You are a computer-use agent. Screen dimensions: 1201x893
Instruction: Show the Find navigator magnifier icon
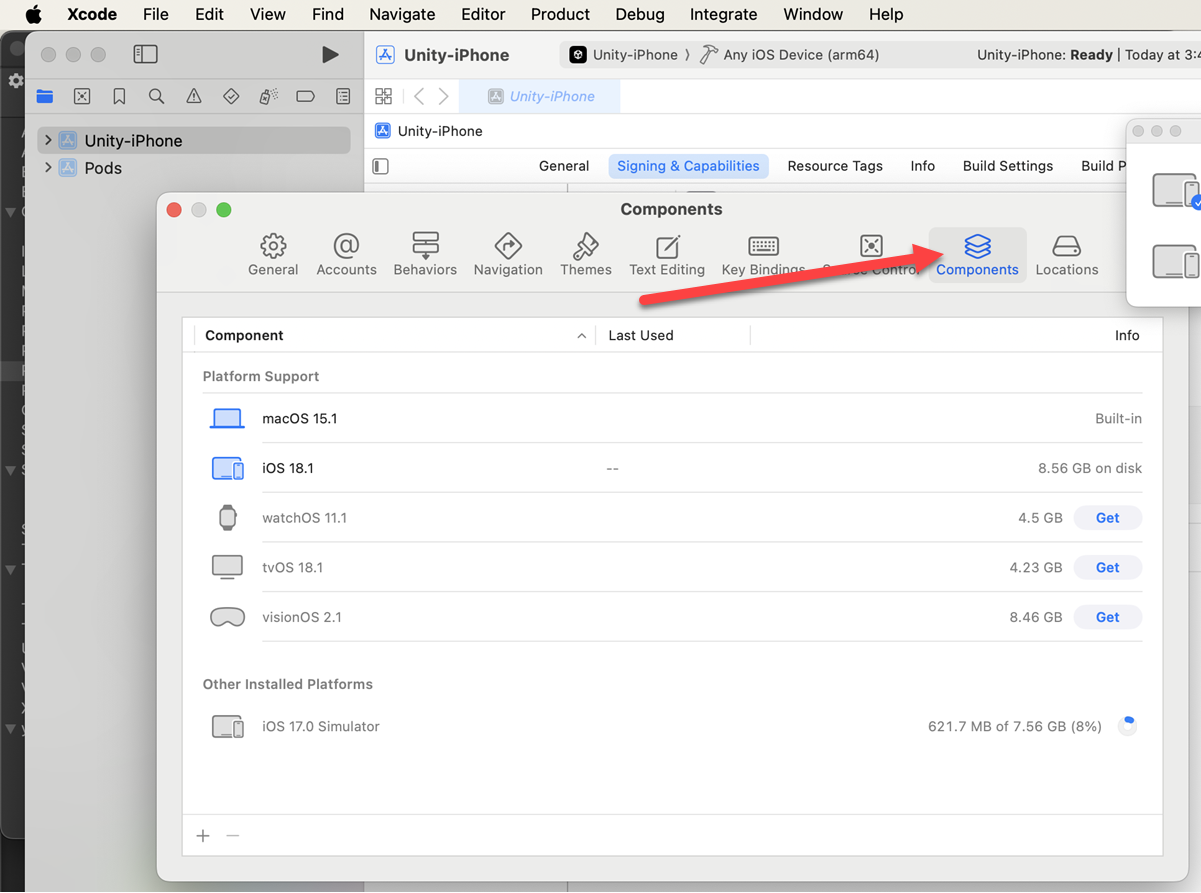coord(156,96)
